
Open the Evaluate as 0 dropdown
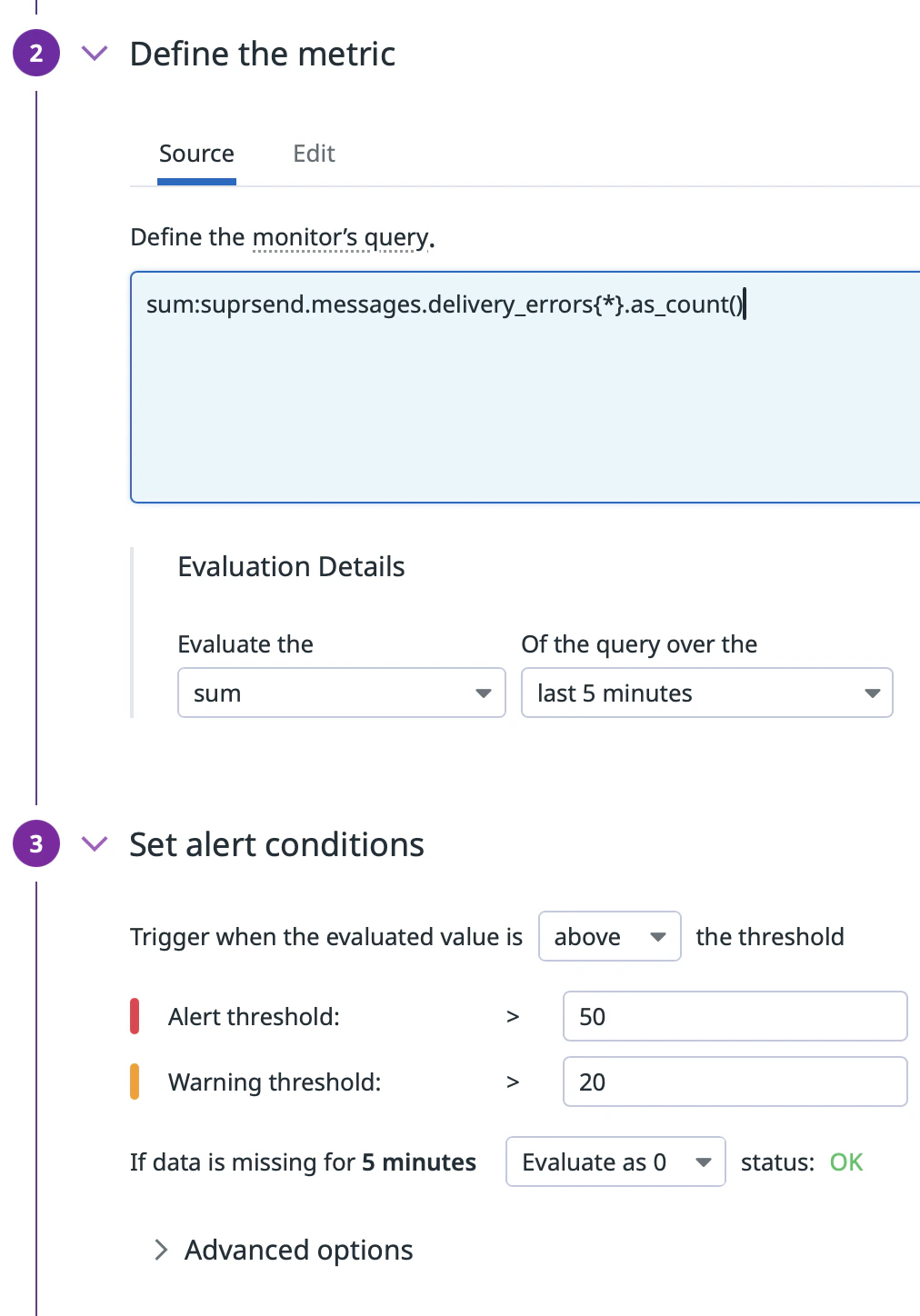point(615,1161)
